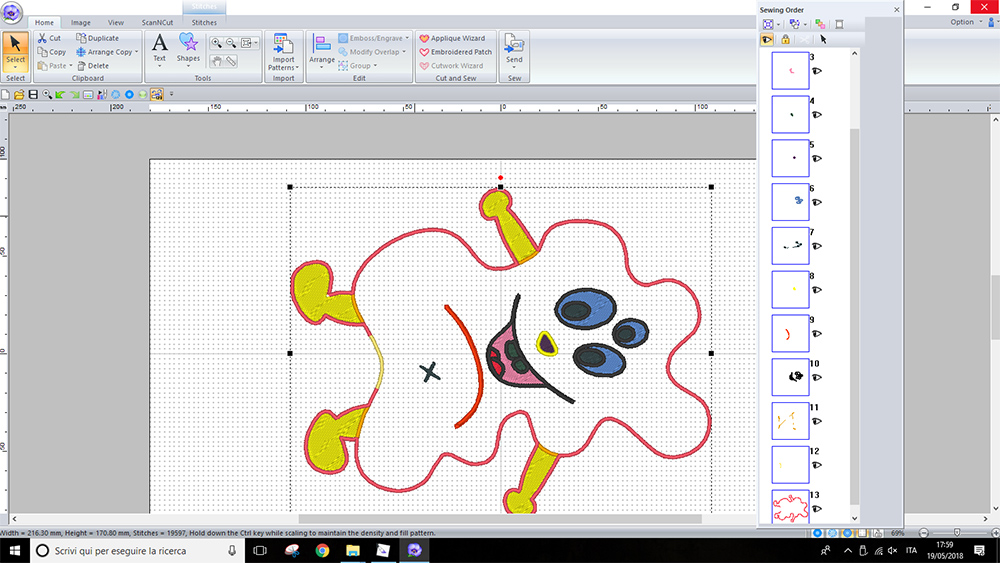Click the Windows Start button
Viewport: 1000px width, 563px height.
tap(15, 550)
